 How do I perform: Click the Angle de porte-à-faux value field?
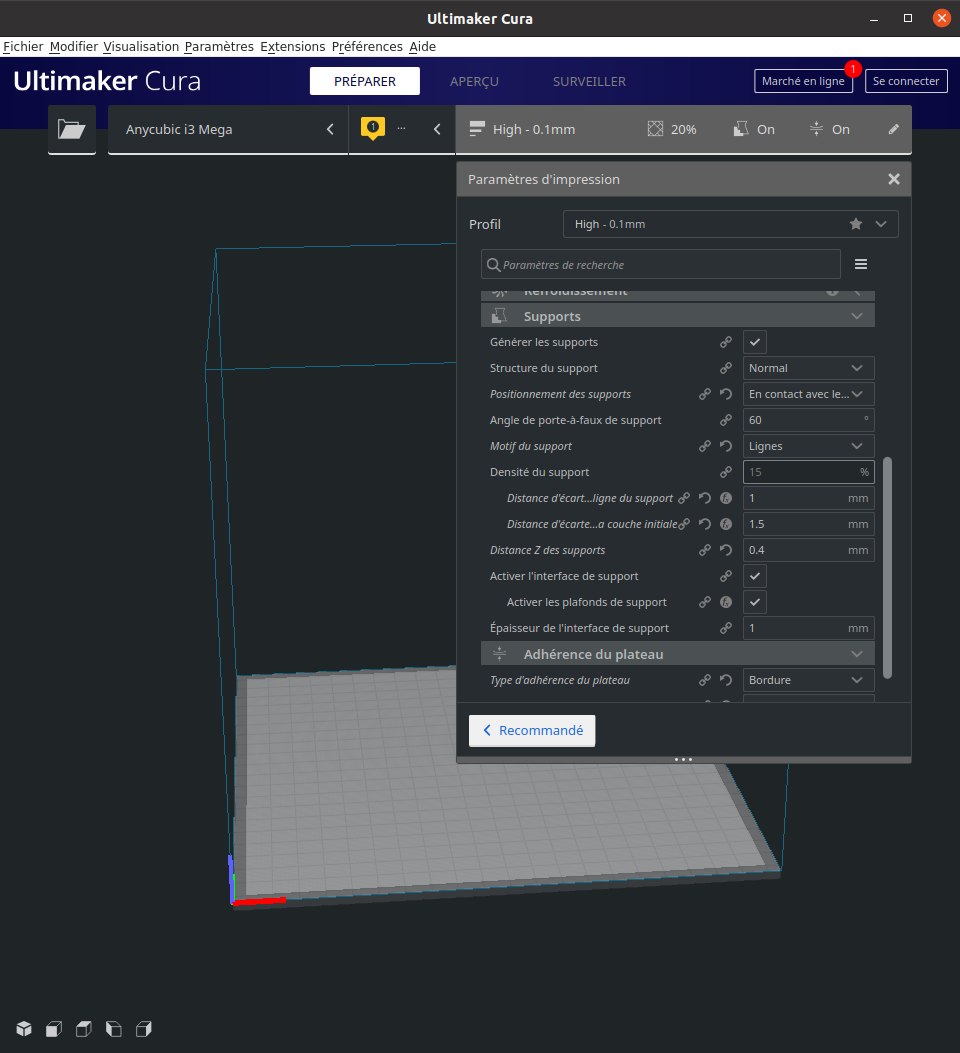coord(808,420)
